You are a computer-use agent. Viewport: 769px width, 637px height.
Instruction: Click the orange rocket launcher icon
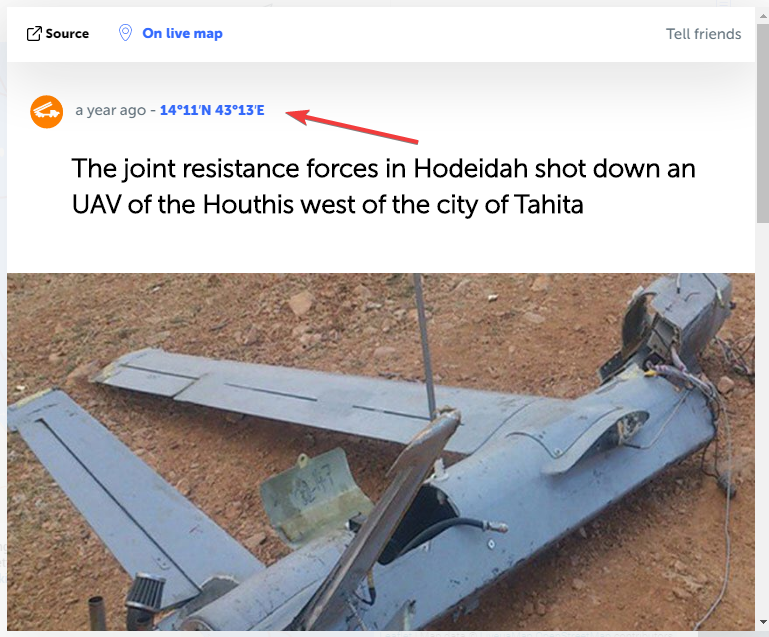coord(47,112)
